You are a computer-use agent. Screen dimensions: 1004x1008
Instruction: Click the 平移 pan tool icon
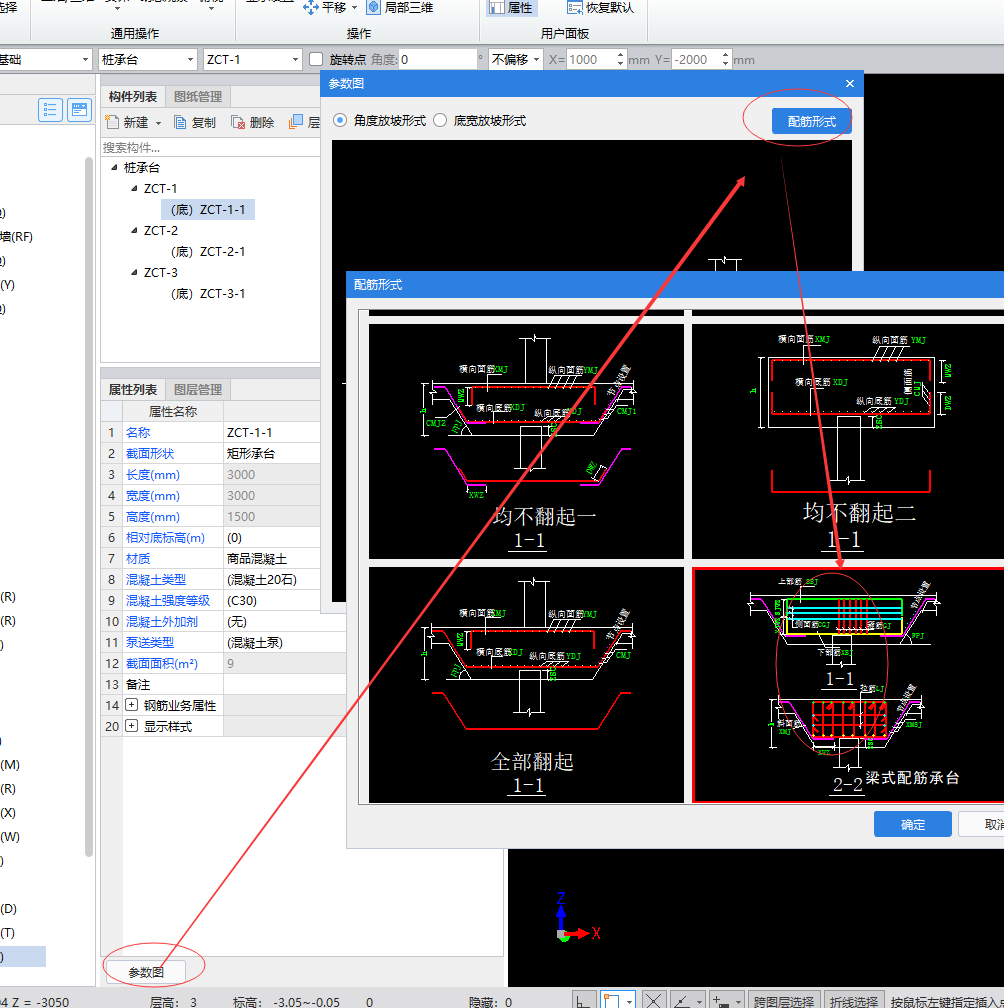310,8
